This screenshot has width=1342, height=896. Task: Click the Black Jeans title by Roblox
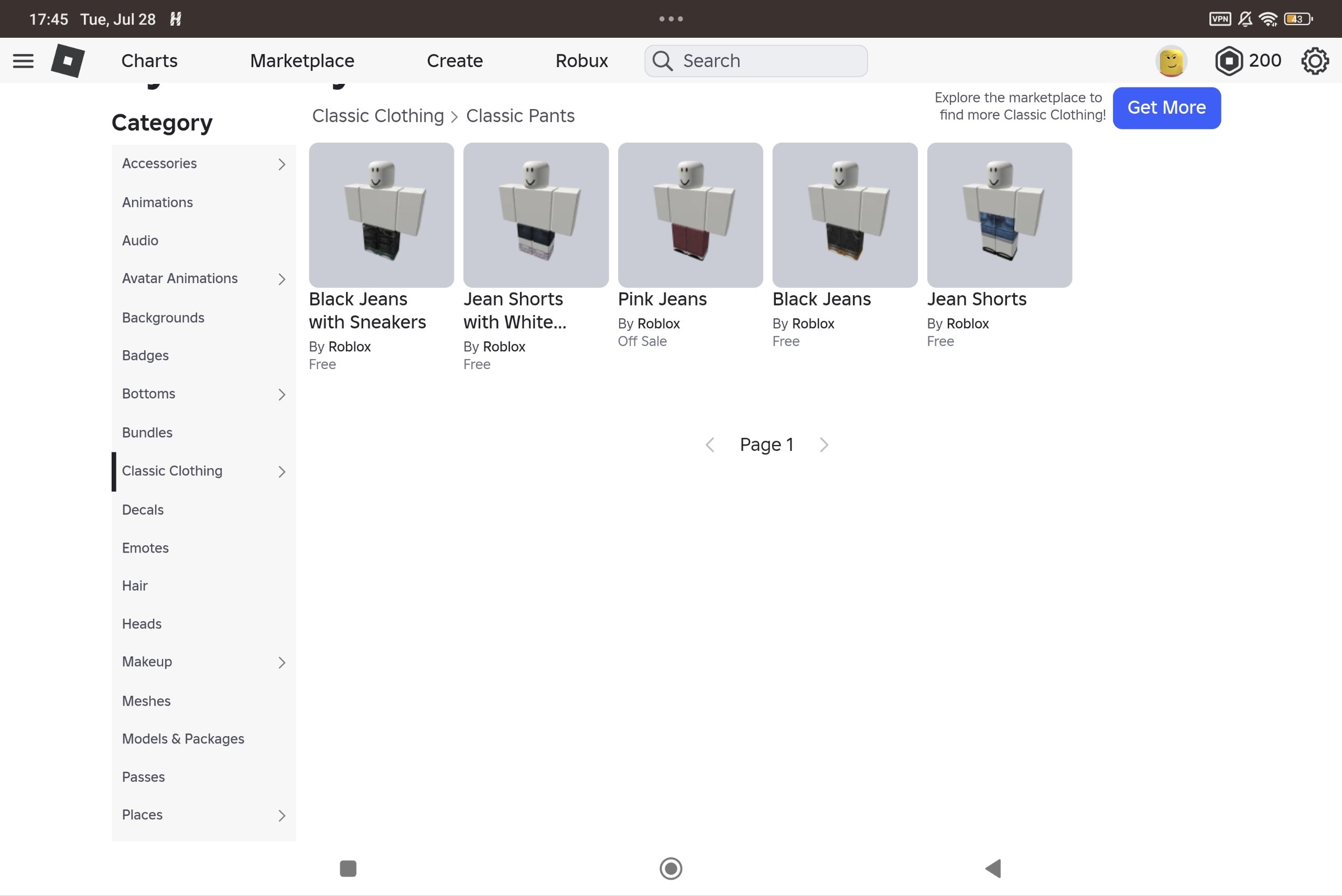click(x=821, y=299)
